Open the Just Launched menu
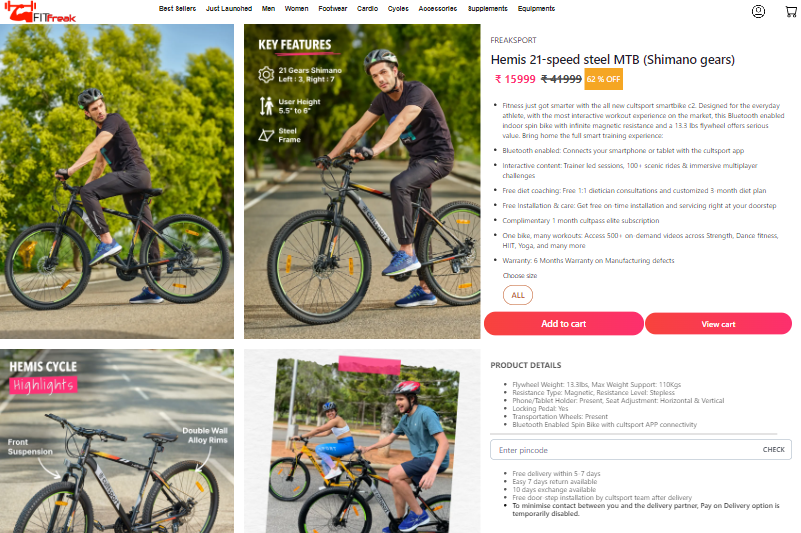The image size is (801, 533). pyautogui.click(x=229, y=9)
